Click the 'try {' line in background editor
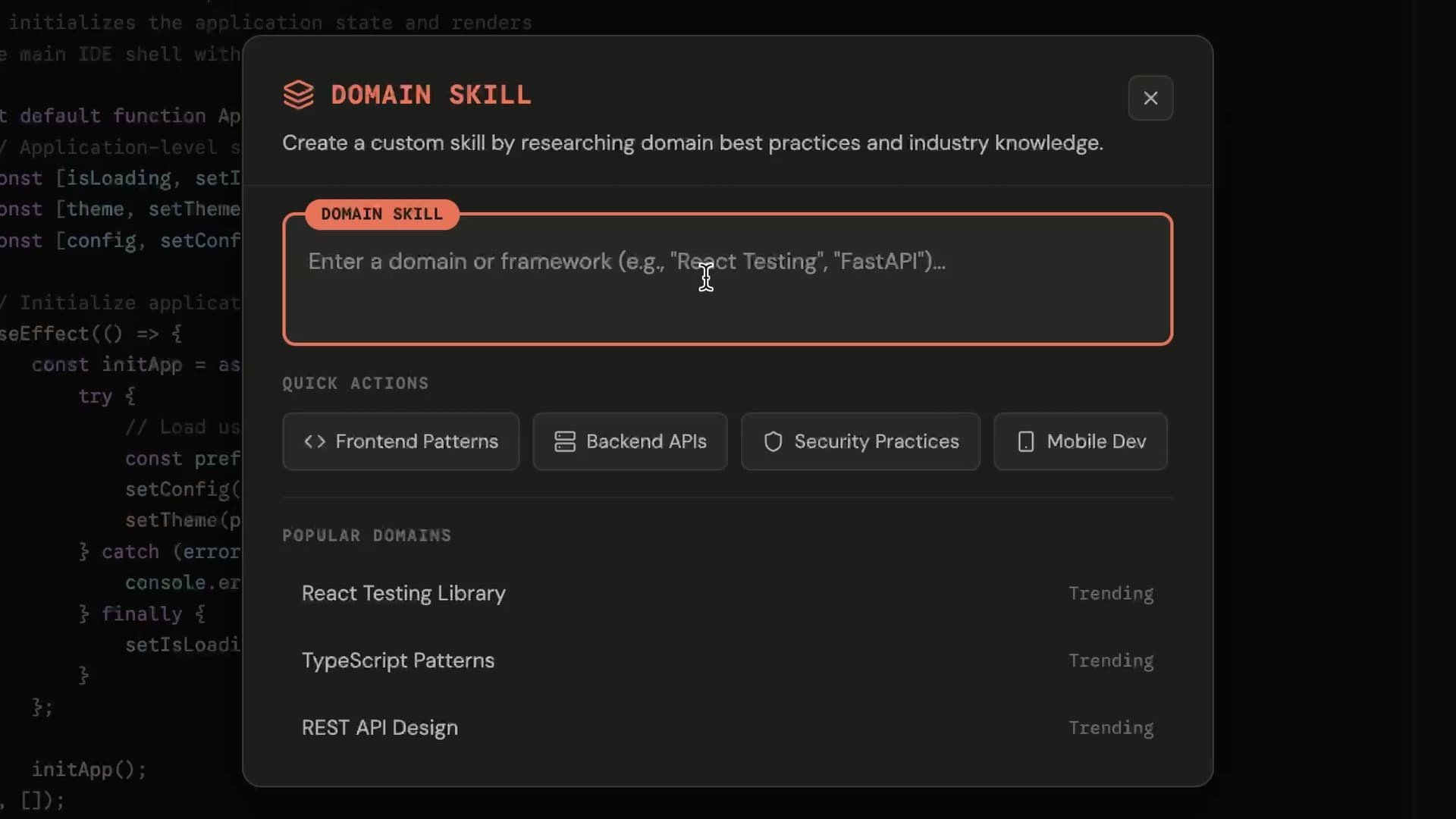The image size is (1456, 819). pyautogui.click(x=107, y=396)
